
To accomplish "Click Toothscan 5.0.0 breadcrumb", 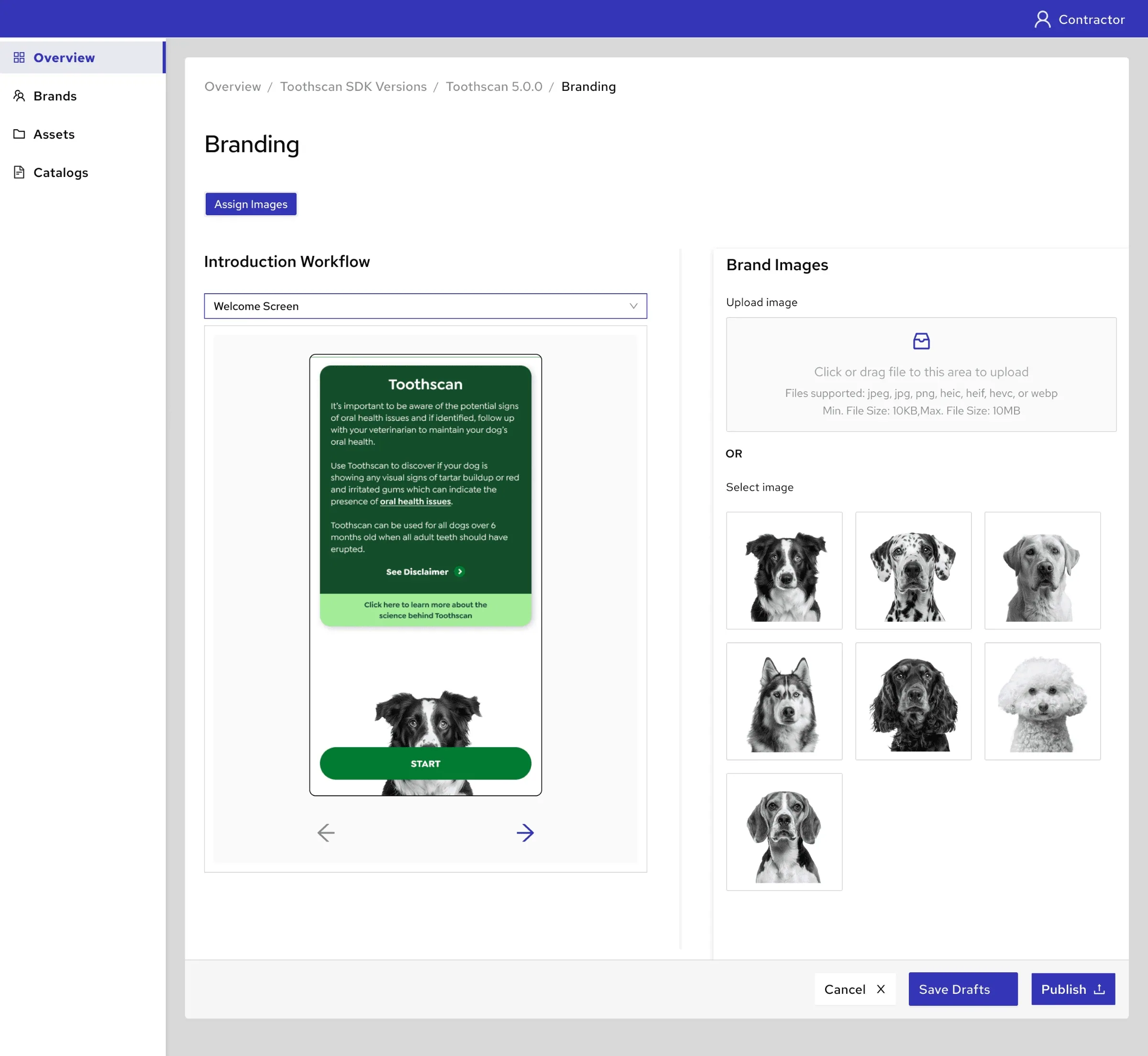I will [x=494, y=86].
